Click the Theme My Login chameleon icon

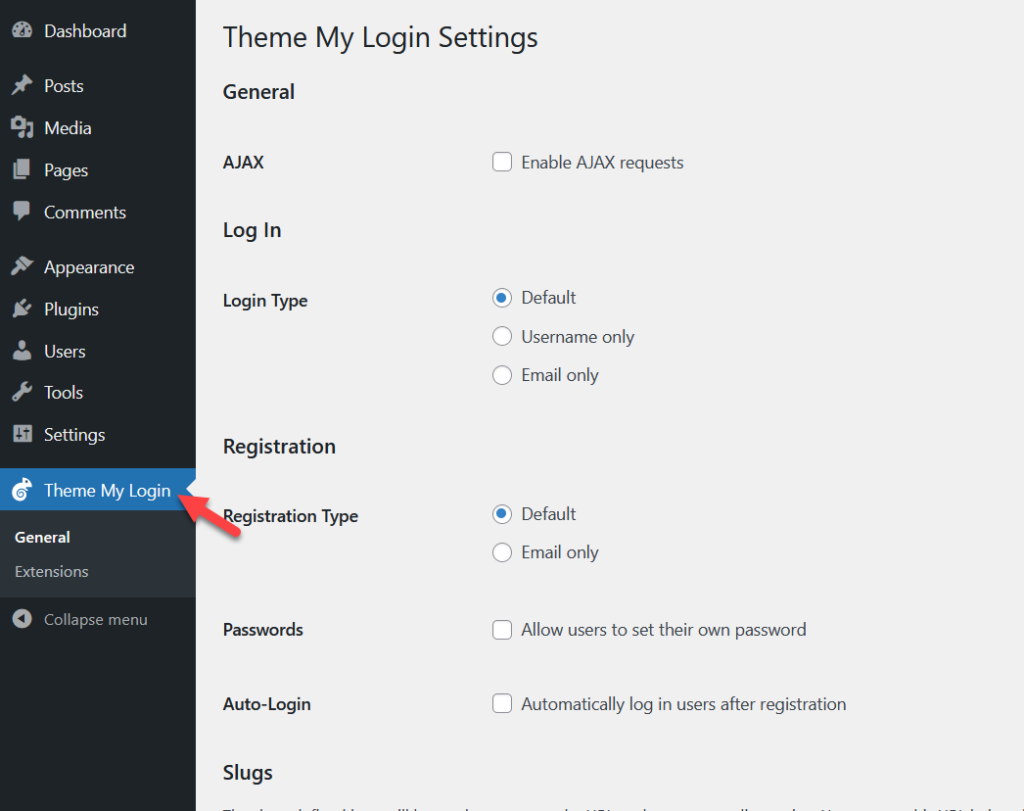[22, 490]
